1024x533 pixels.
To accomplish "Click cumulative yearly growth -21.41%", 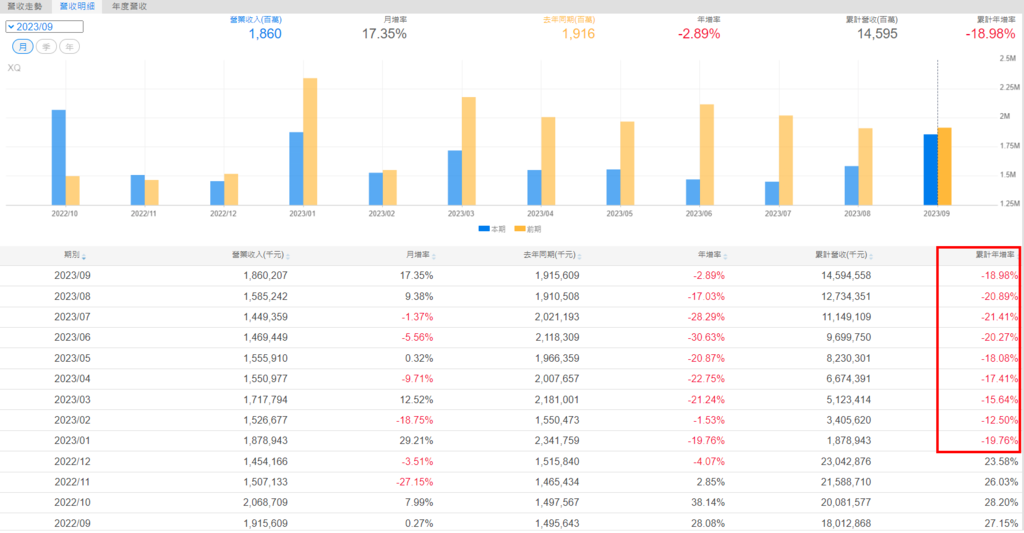I will 999,317.
